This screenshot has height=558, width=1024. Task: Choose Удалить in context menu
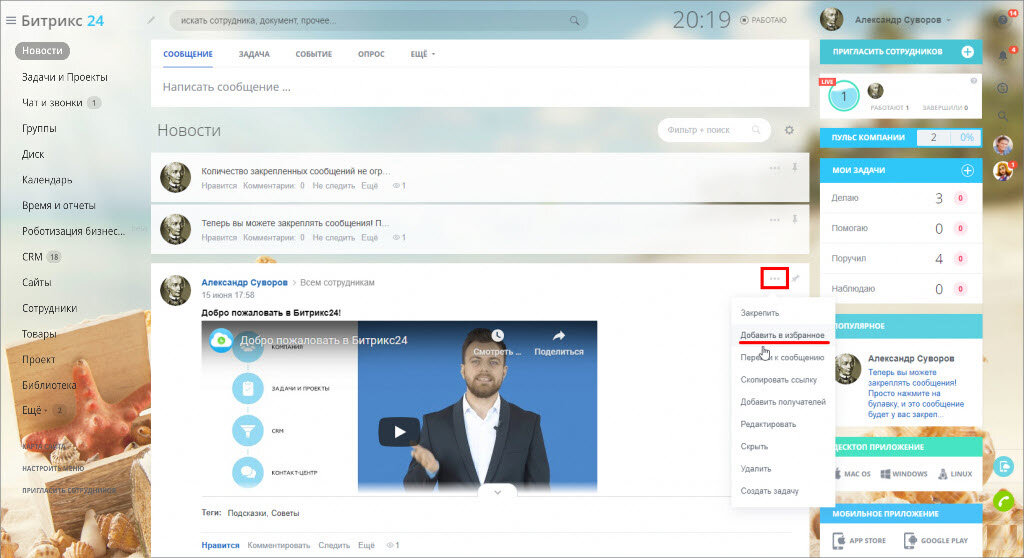pos(756,468)
